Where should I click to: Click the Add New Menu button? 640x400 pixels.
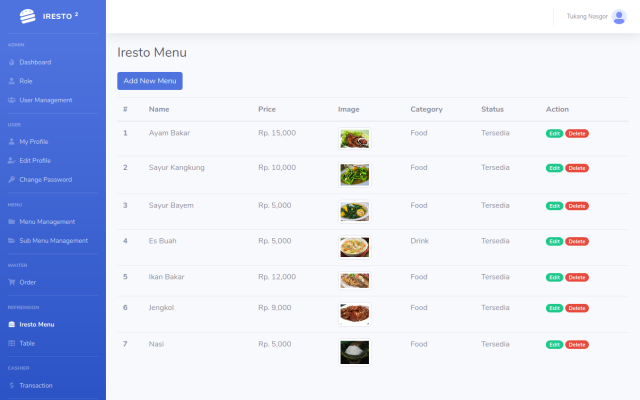[150, 81]
